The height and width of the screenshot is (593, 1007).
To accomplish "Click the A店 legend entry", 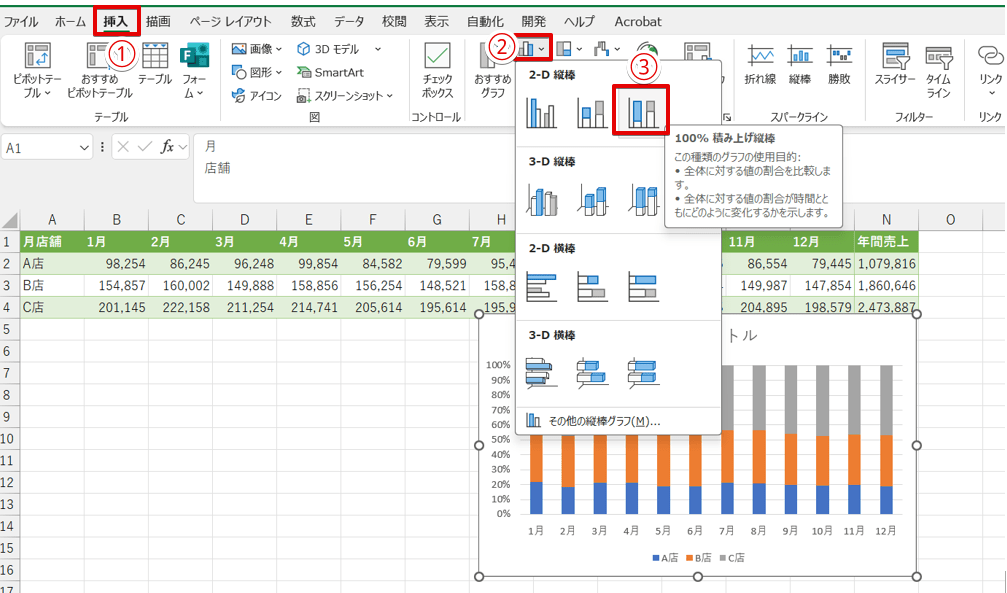I will point(665,558).
